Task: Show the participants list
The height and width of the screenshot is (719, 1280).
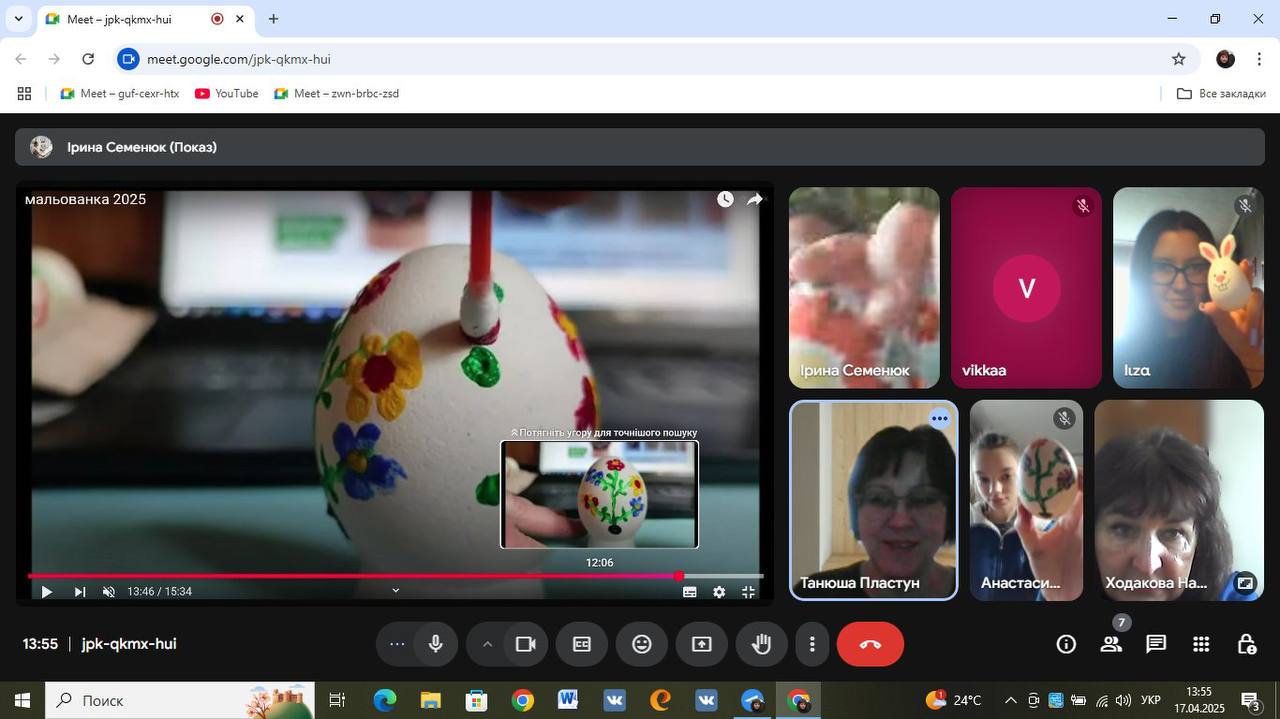Action: coord(1111,644)
